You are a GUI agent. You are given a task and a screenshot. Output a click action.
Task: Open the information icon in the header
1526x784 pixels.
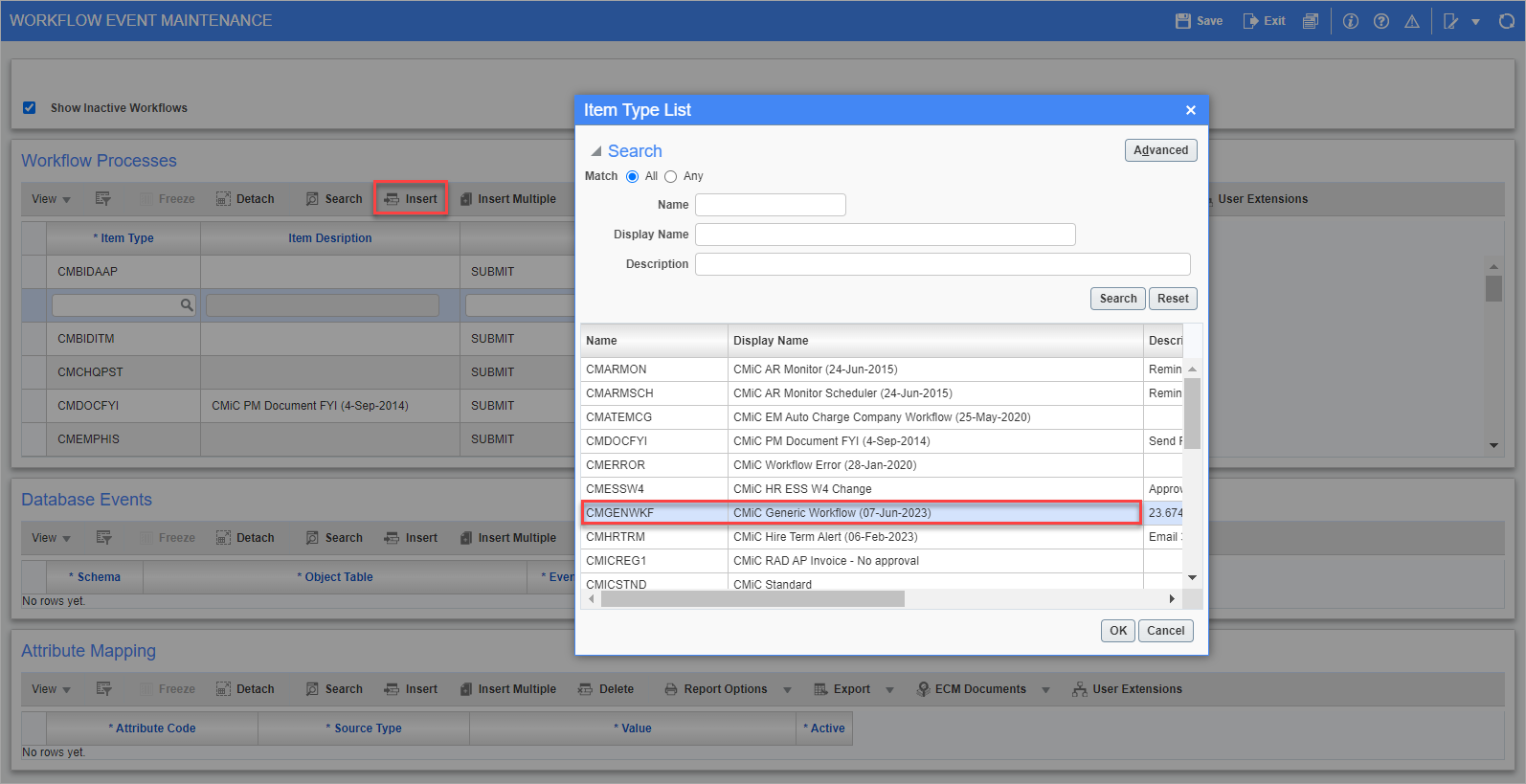pyautogui.click(x=1351, y=21)
